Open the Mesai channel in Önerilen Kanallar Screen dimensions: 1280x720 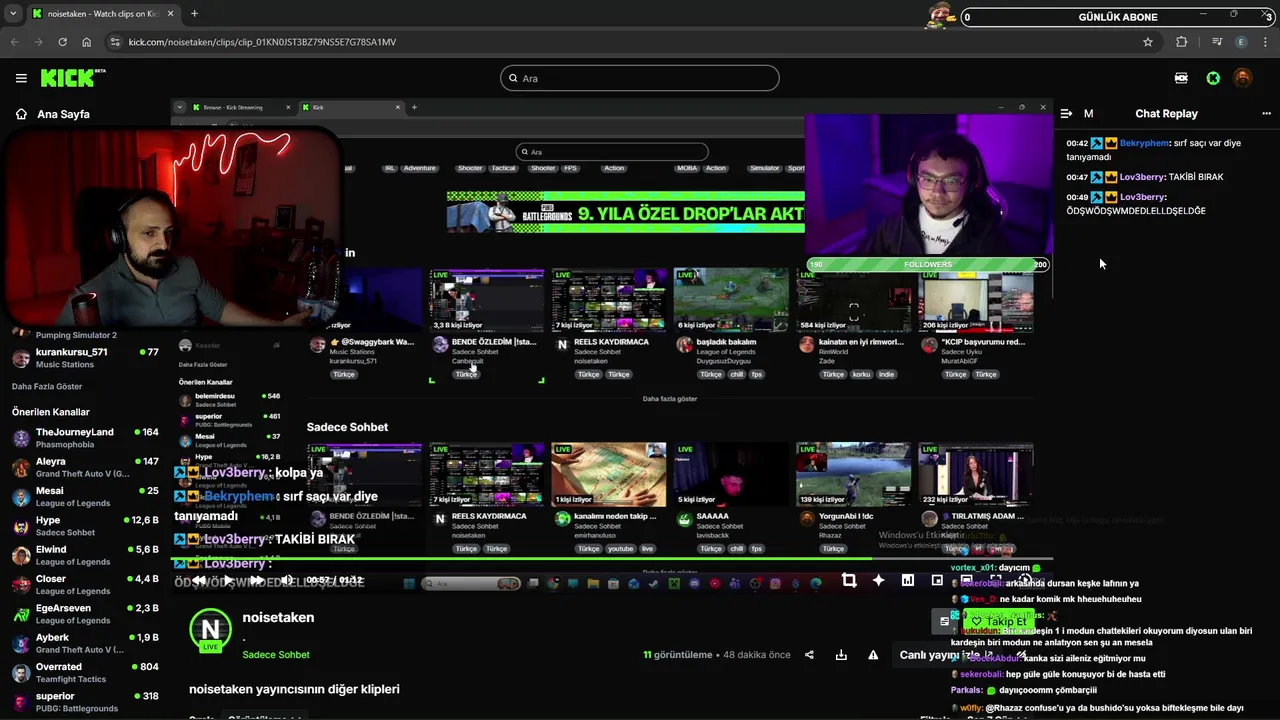[x=85, y=497]
